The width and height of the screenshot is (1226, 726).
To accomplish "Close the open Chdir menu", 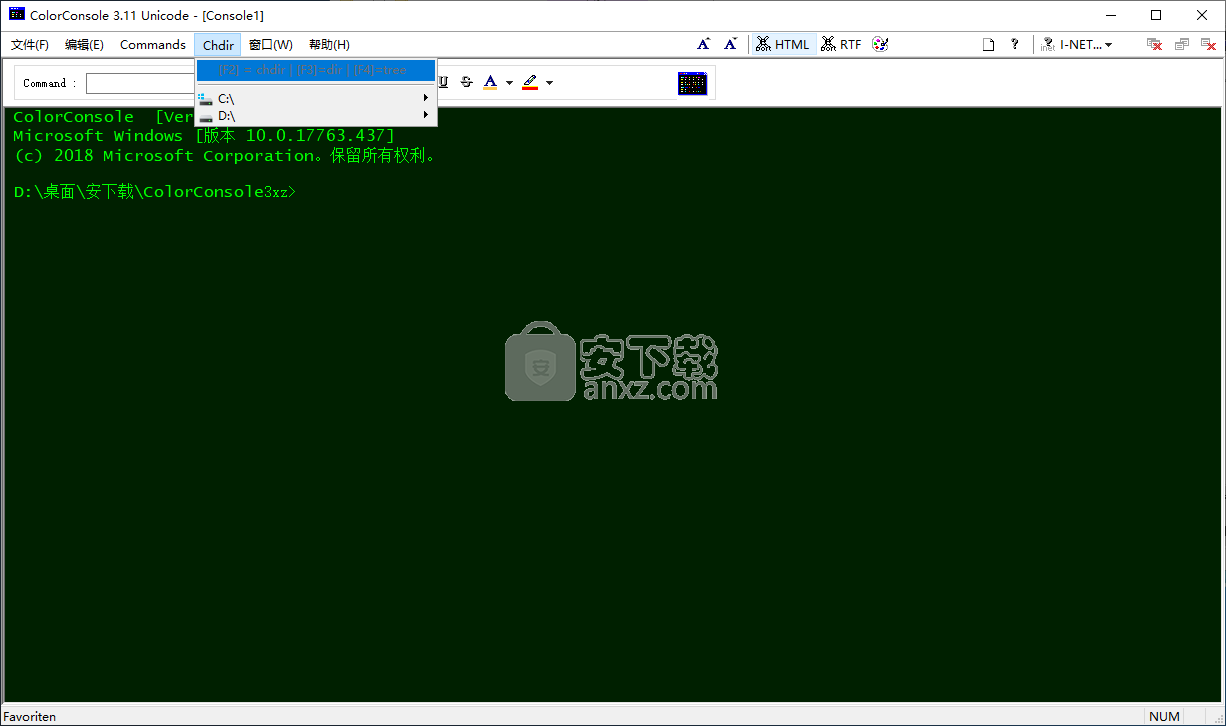I will pyautogui.click(x=218, y=44).
